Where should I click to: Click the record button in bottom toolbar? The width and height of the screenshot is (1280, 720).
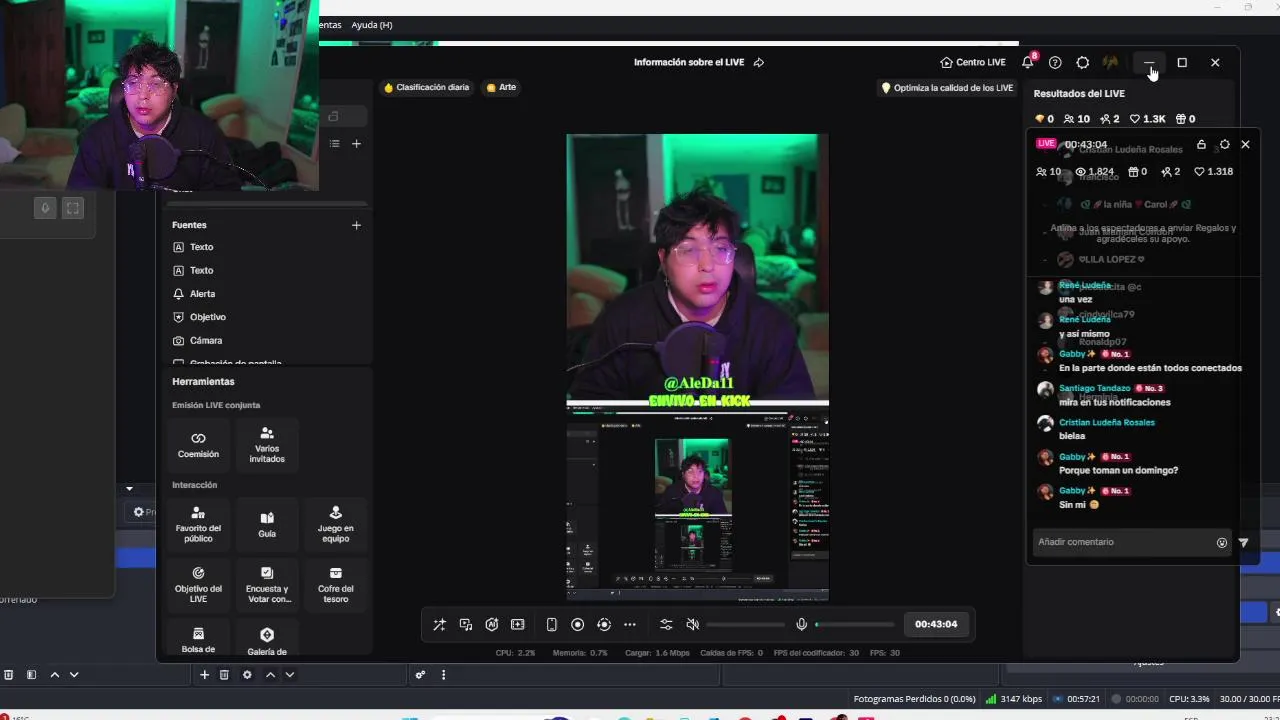[577, 624]
